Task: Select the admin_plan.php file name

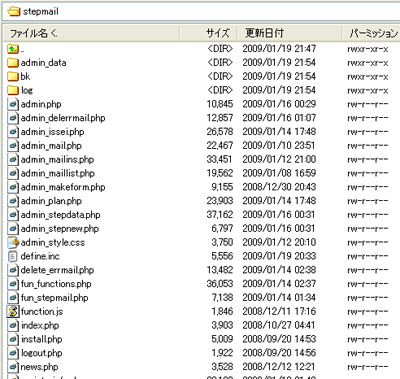Action: coord(51,201)
